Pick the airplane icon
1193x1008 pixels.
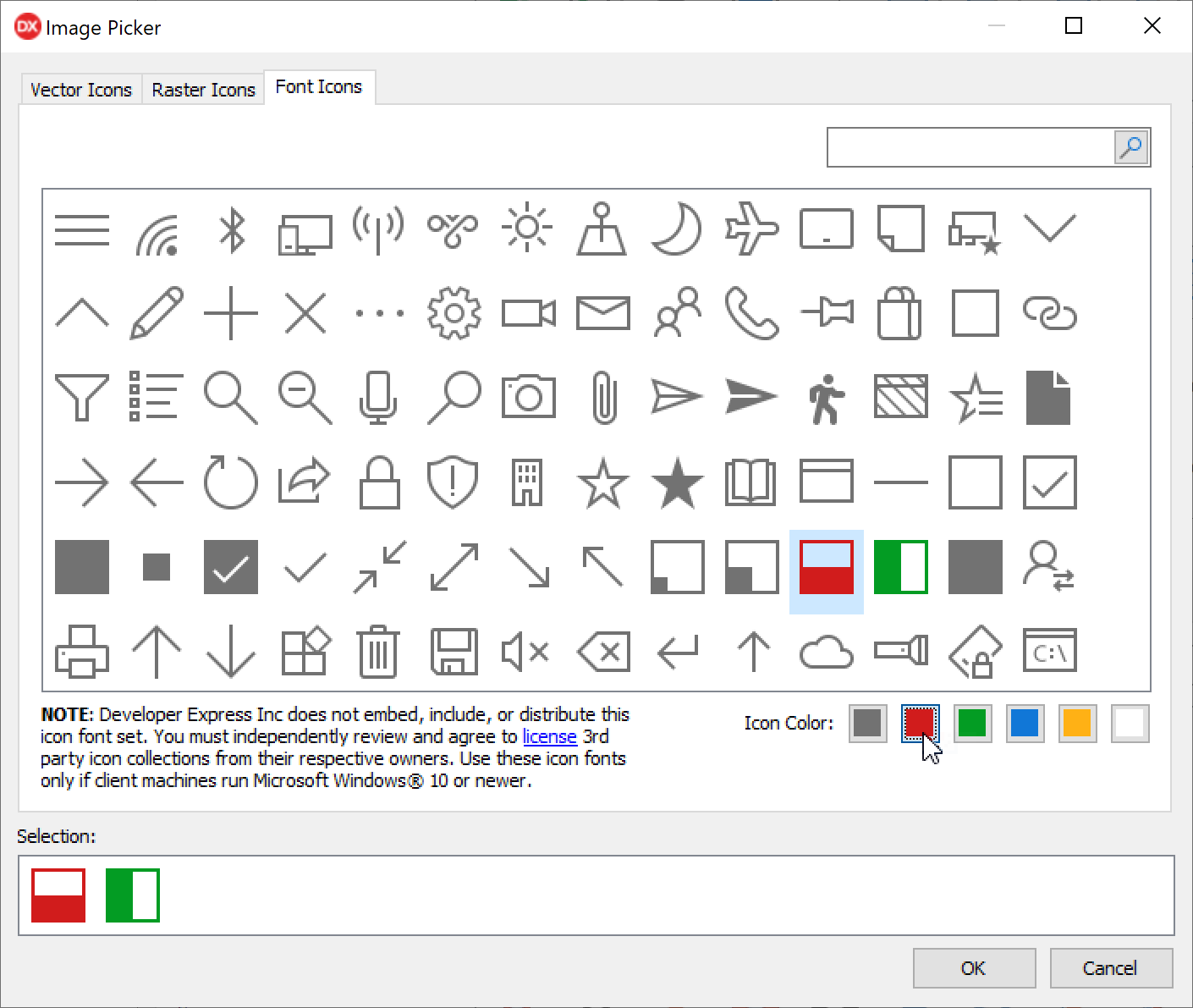point(751,229)
